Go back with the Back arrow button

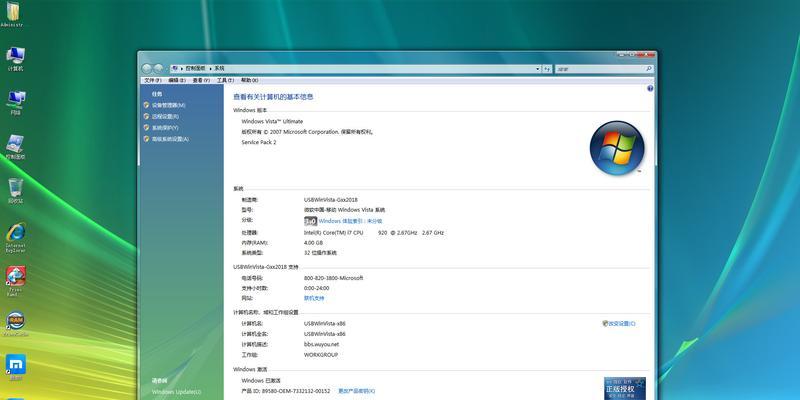click(147, 68)
